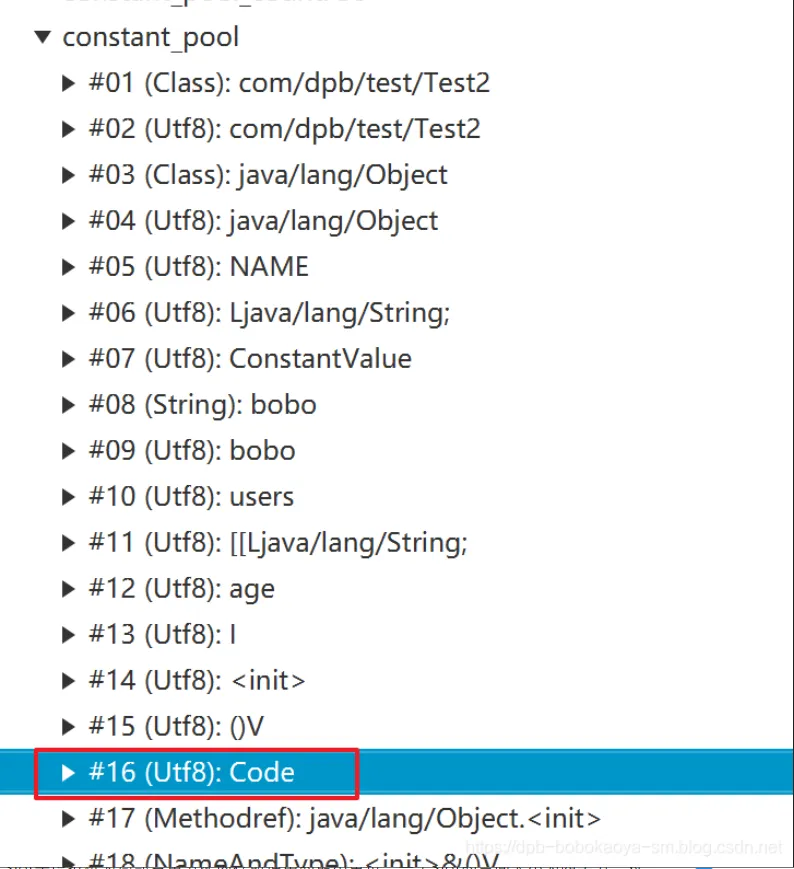This screenshot has height=869, width=794.
Task: Expand arrow beside #06 Ljava/lang/String;
Action: point(68,313)
